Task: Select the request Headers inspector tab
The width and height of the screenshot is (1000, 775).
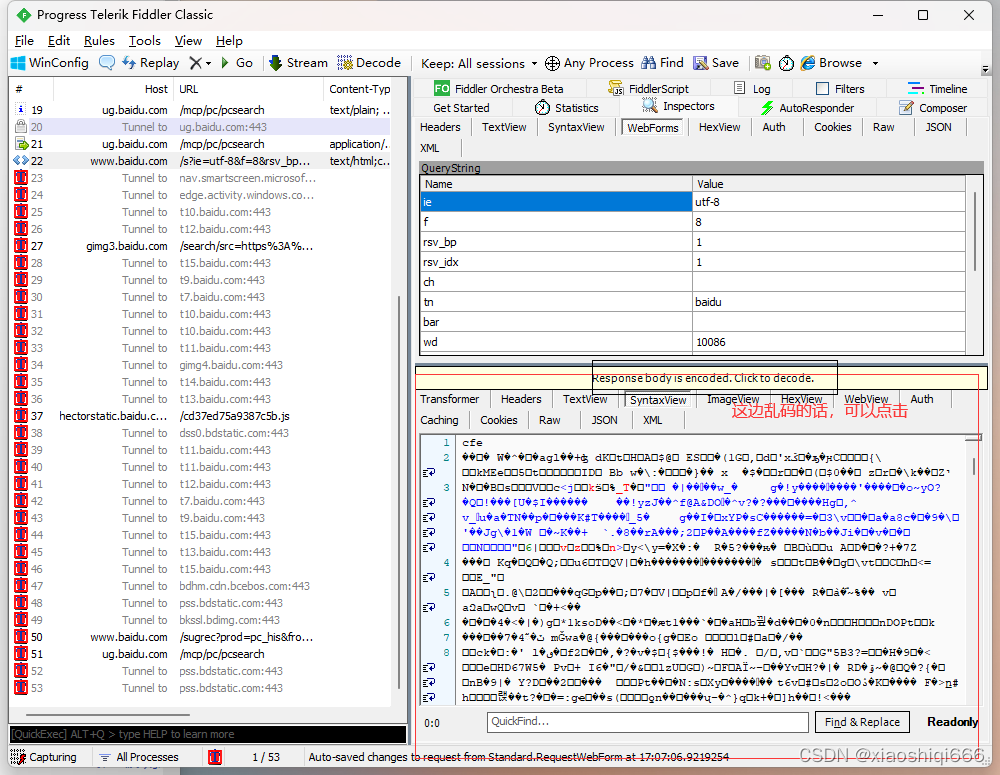Action: (x=440, y=127)
